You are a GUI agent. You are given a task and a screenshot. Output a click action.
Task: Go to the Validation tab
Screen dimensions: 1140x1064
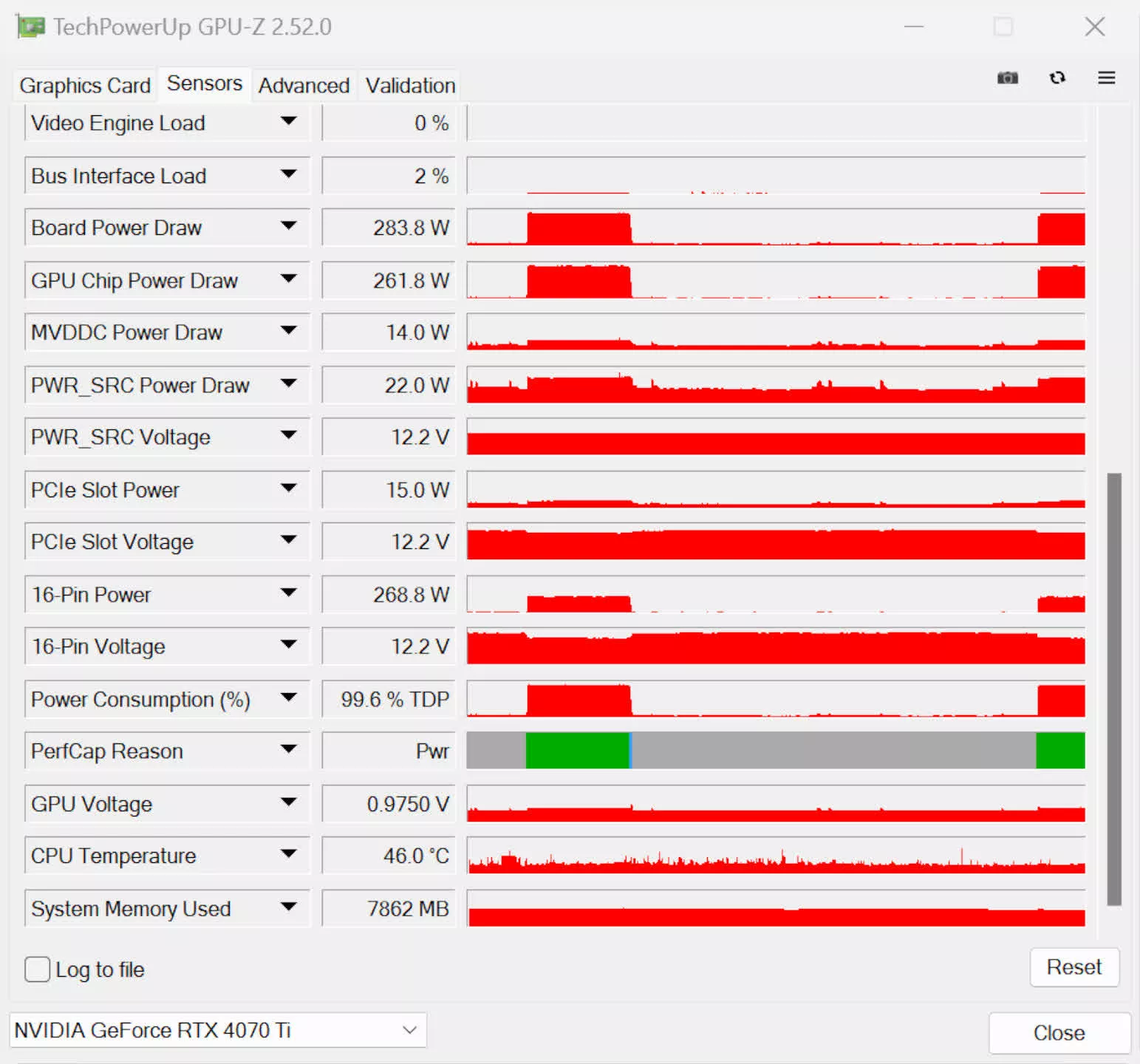(410, 86)
